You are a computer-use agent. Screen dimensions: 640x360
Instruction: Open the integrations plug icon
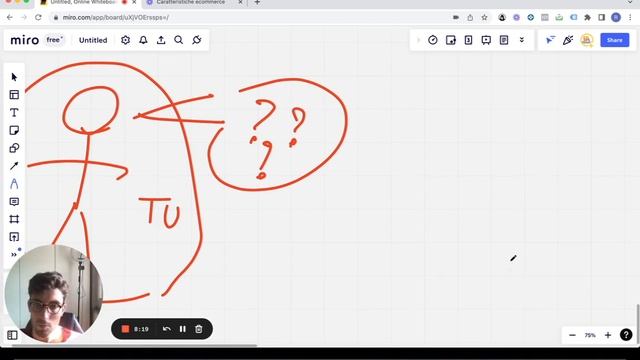[x=197, y=40]
